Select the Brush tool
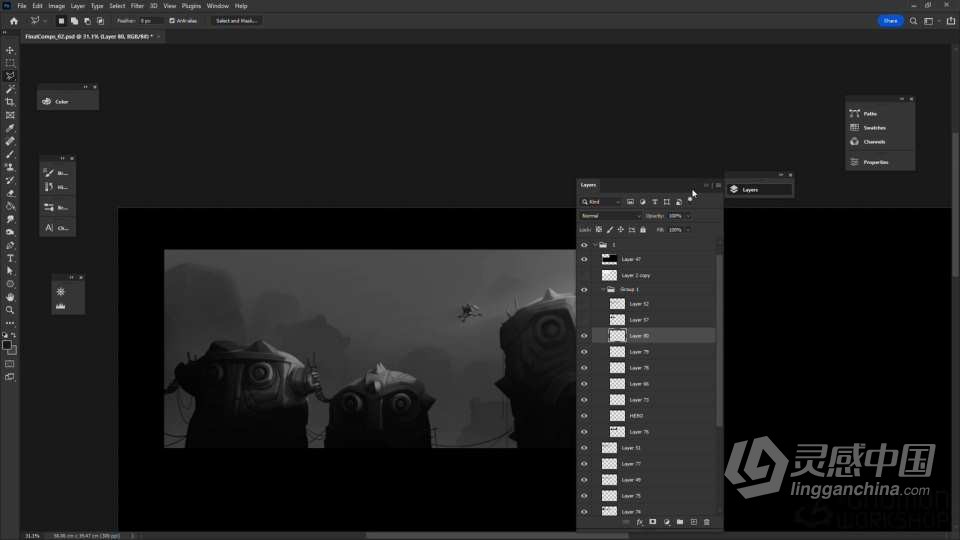960x540 pixels. coord(10,154)
